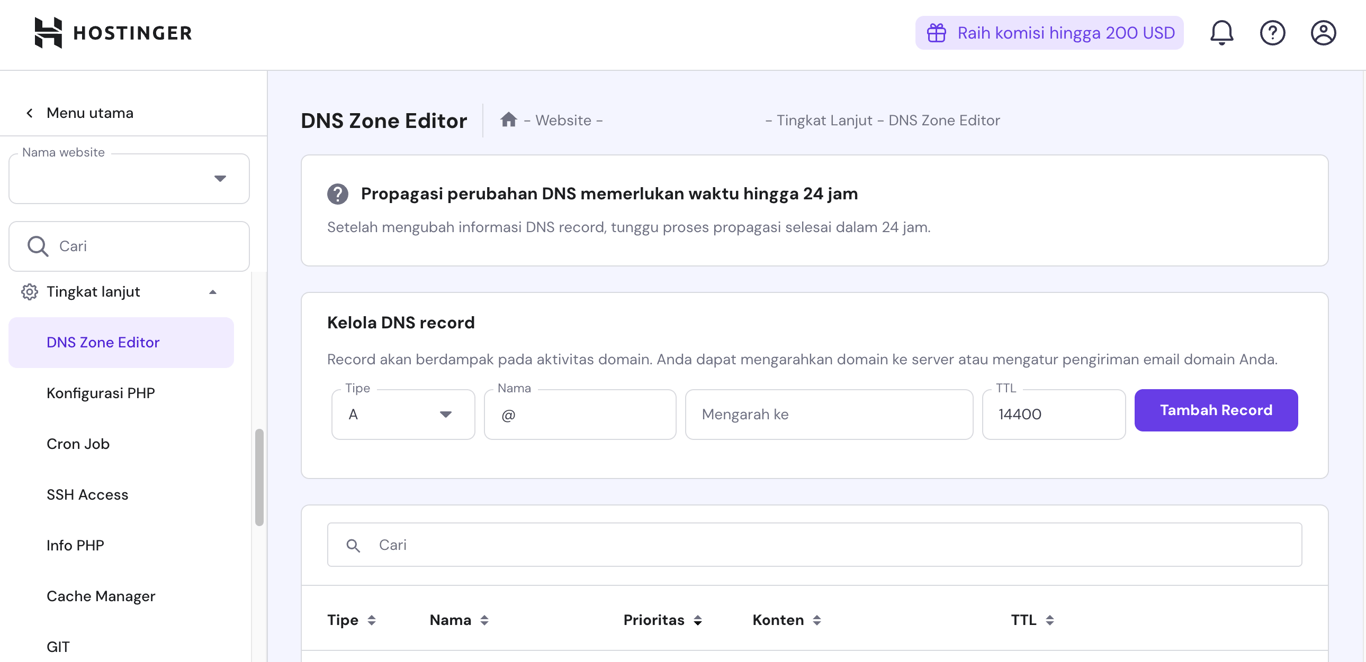Open the account profile icon

pos(1323,32)
